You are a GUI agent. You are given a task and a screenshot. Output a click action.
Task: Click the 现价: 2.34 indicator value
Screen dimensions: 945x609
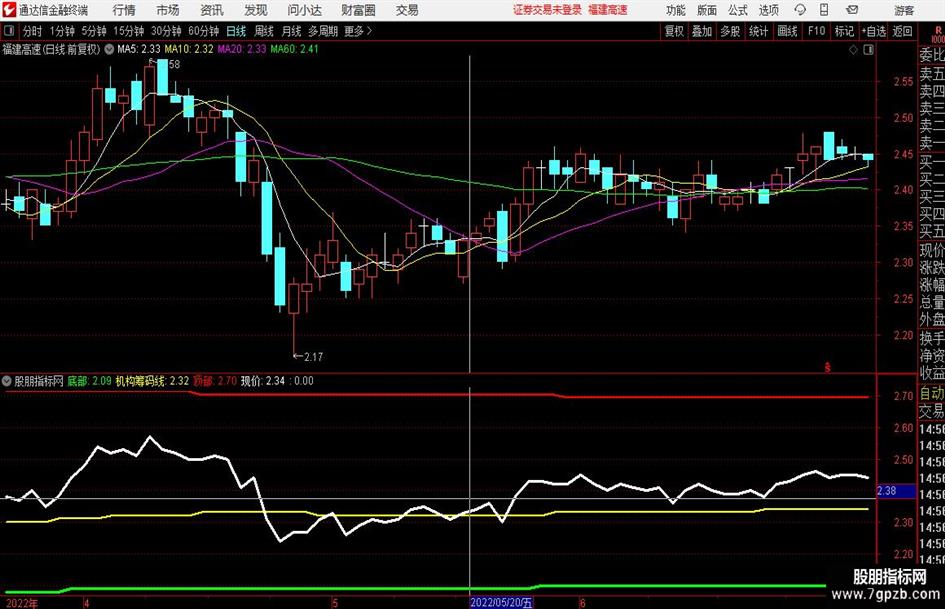pos(263,381)
